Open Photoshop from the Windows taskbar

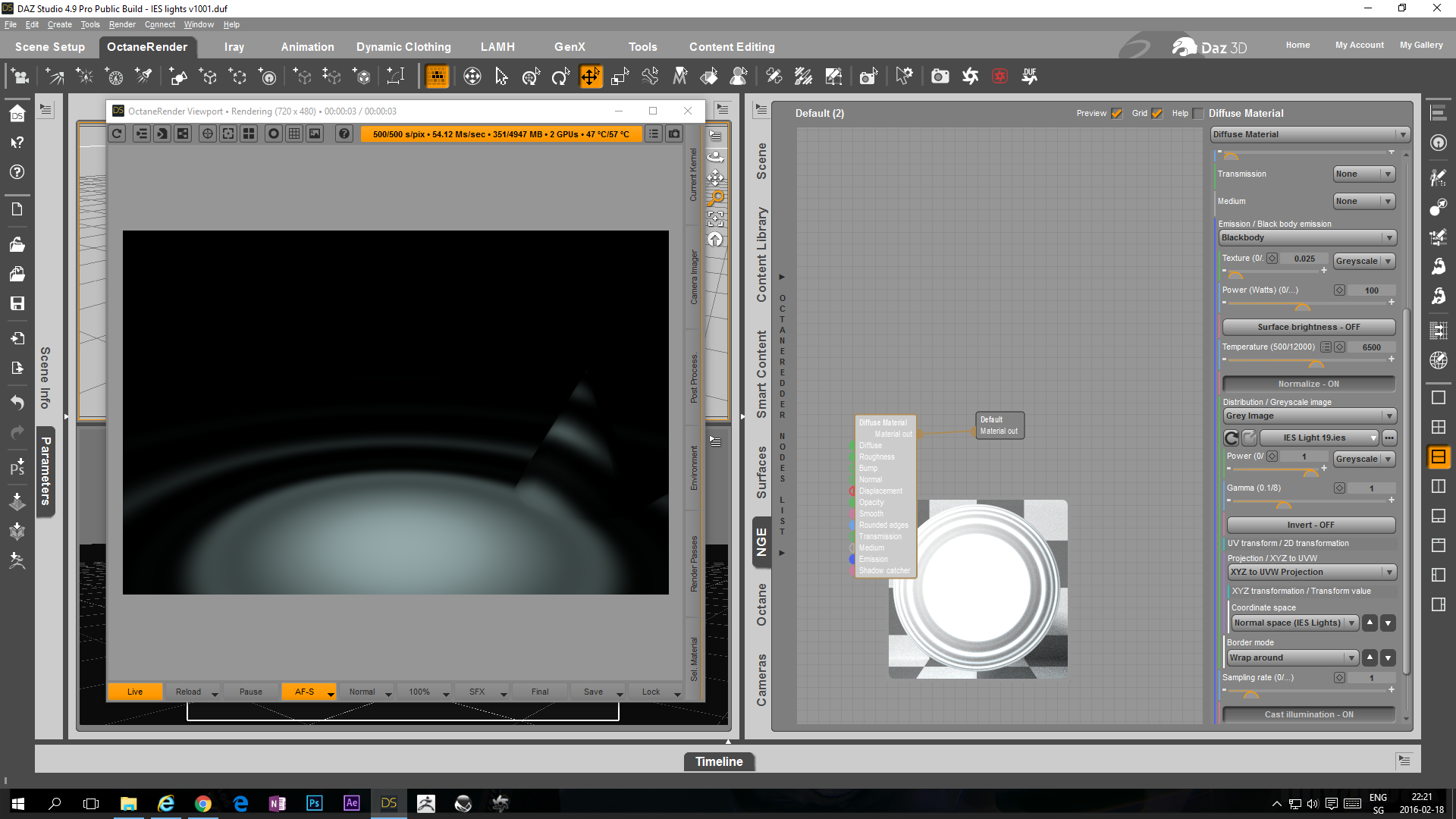coord(314,803)
